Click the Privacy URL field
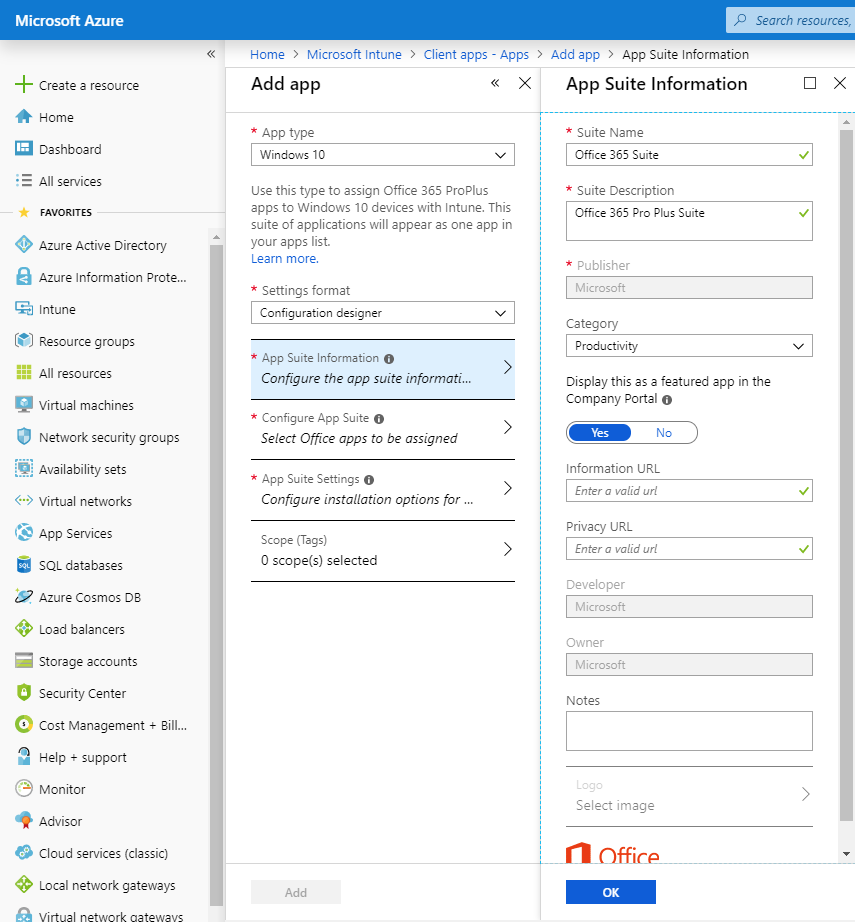The image size is (855, 922). point(689,549)
